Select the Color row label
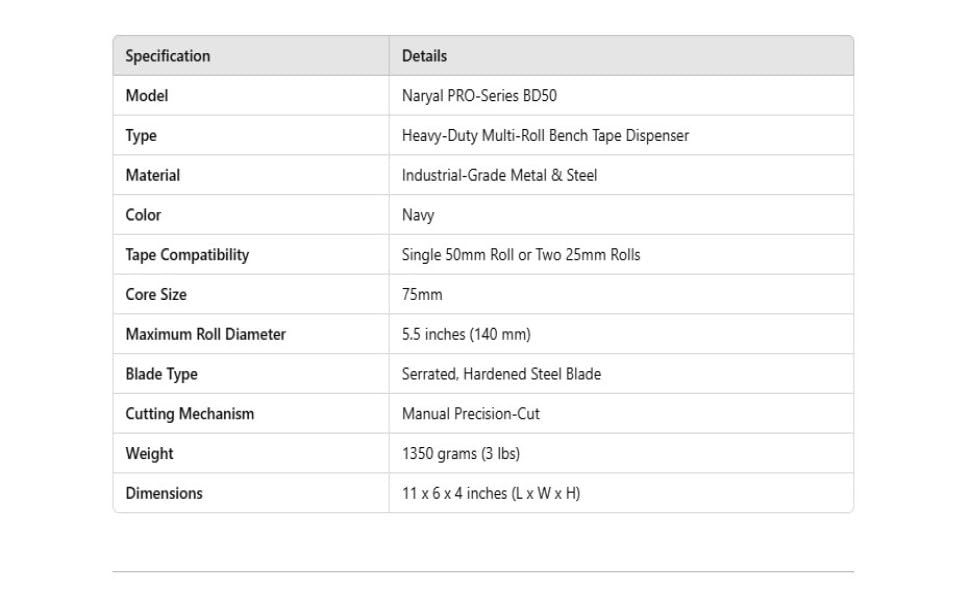 (x=143, y=215)
